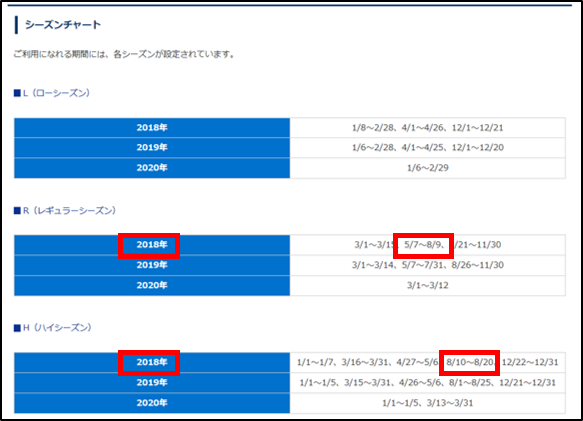Viewport: 583px width, 421px height.
Task: Select 2019年 cell in low season table
Action: pos(152,148)
